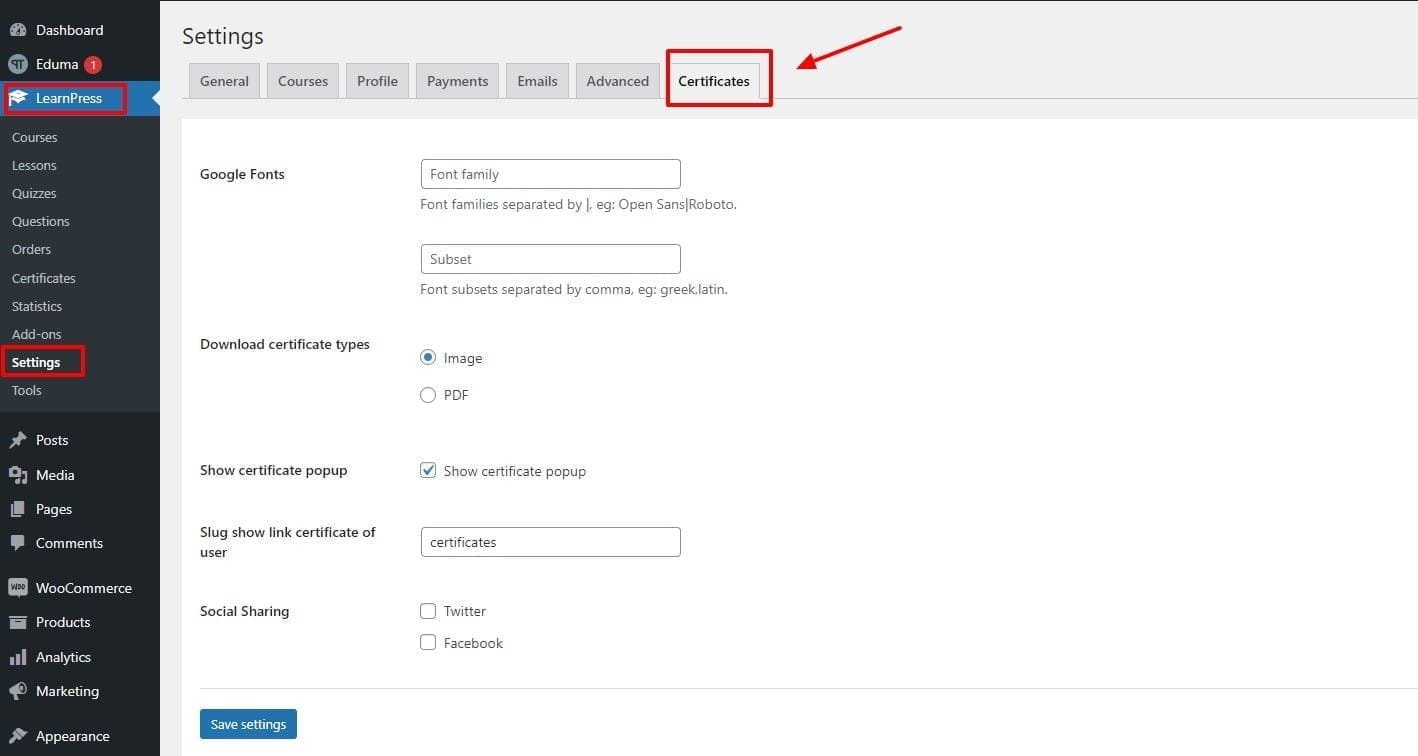Enable Twitter social sharing
The image size is (1418, 756).
pos(428,610)
